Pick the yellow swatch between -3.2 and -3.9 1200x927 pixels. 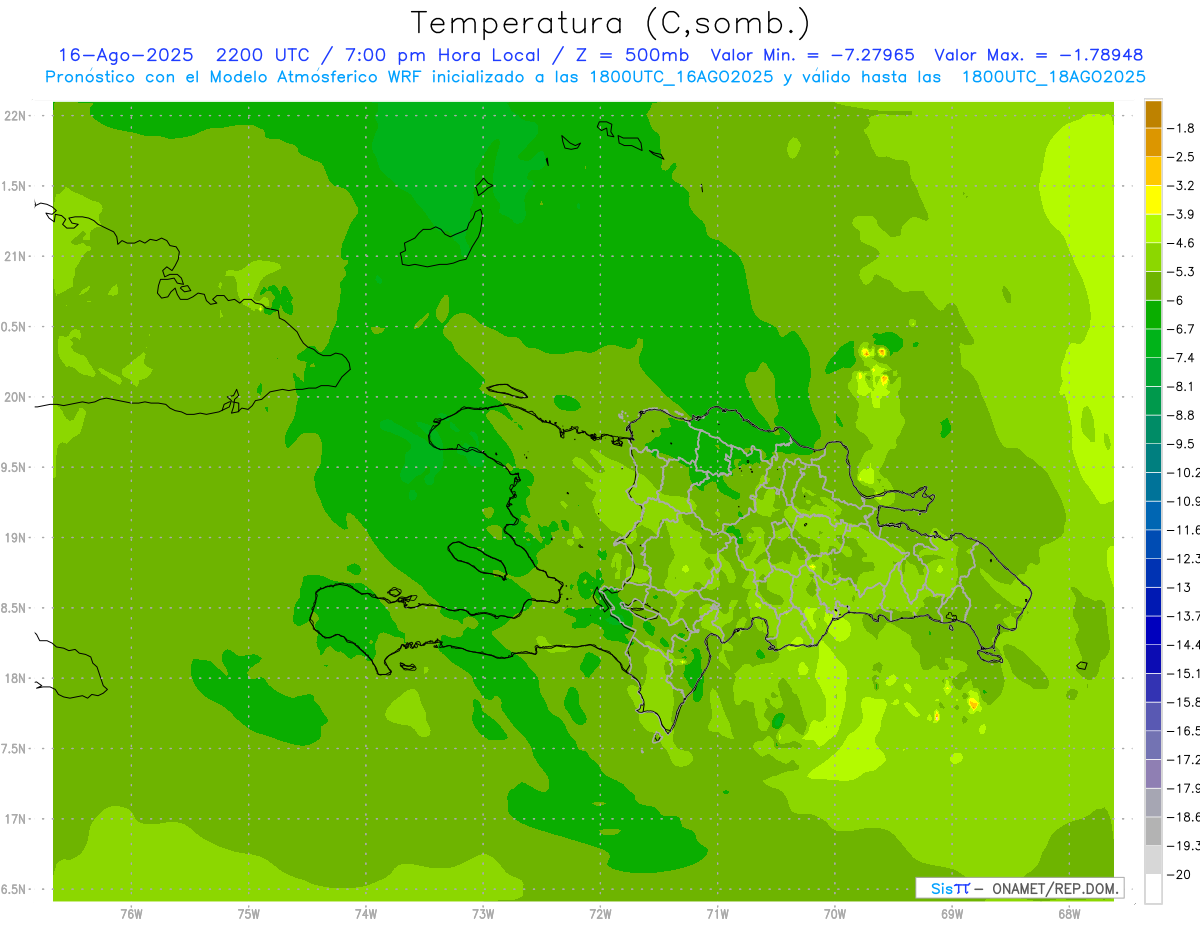point(1153,200)
